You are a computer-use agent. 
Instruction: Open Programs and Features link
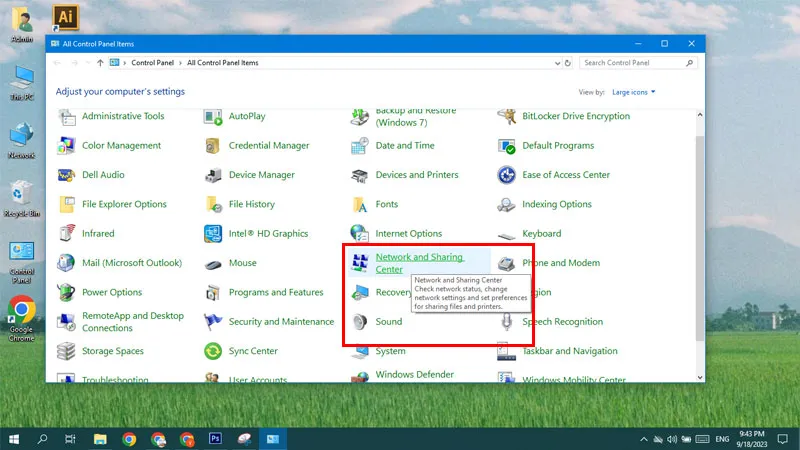(x=275, y=293)
